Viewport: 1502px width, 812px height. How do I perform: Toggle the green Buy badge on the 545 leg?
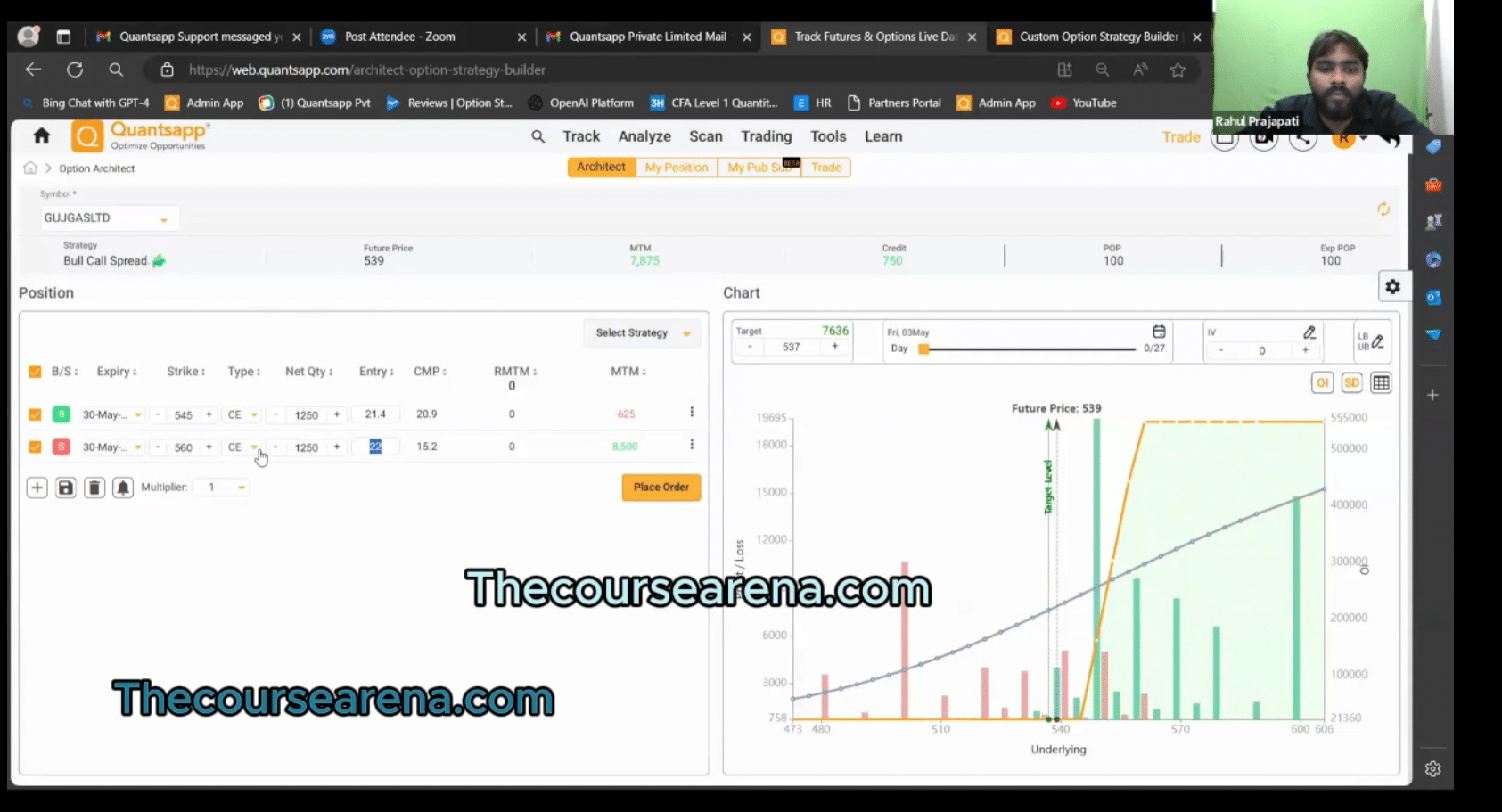click(x=61, y=414)
